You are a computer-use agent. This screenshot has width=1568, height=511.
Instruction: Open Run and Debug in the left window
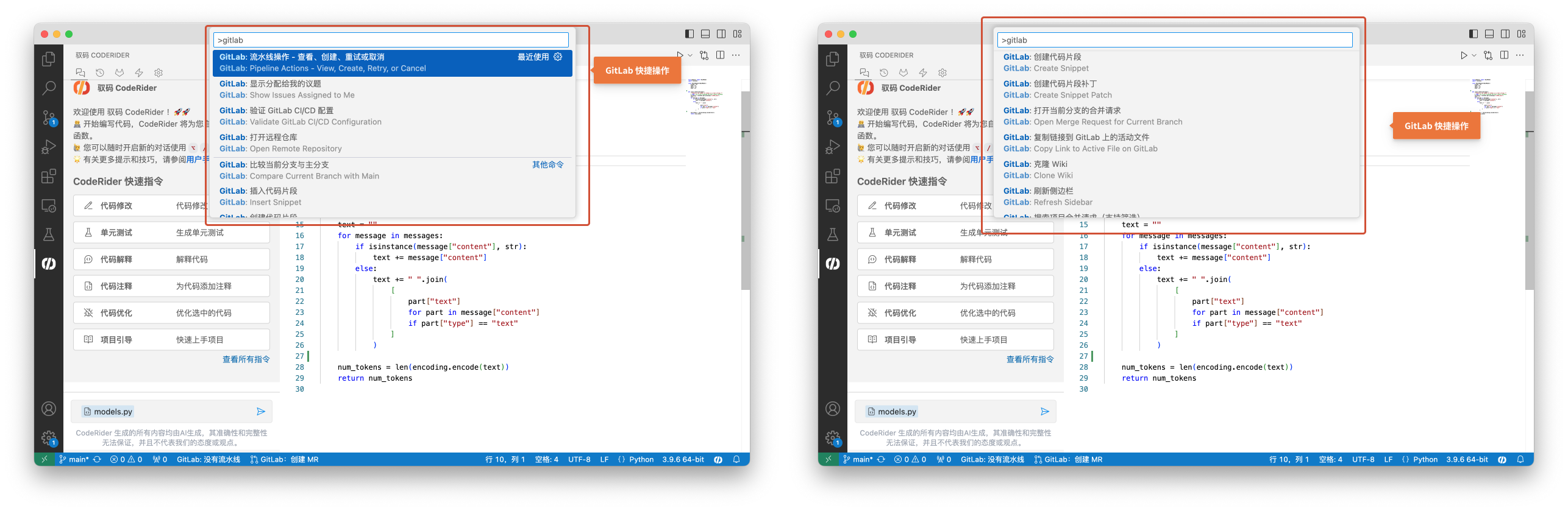pos(48,147)
